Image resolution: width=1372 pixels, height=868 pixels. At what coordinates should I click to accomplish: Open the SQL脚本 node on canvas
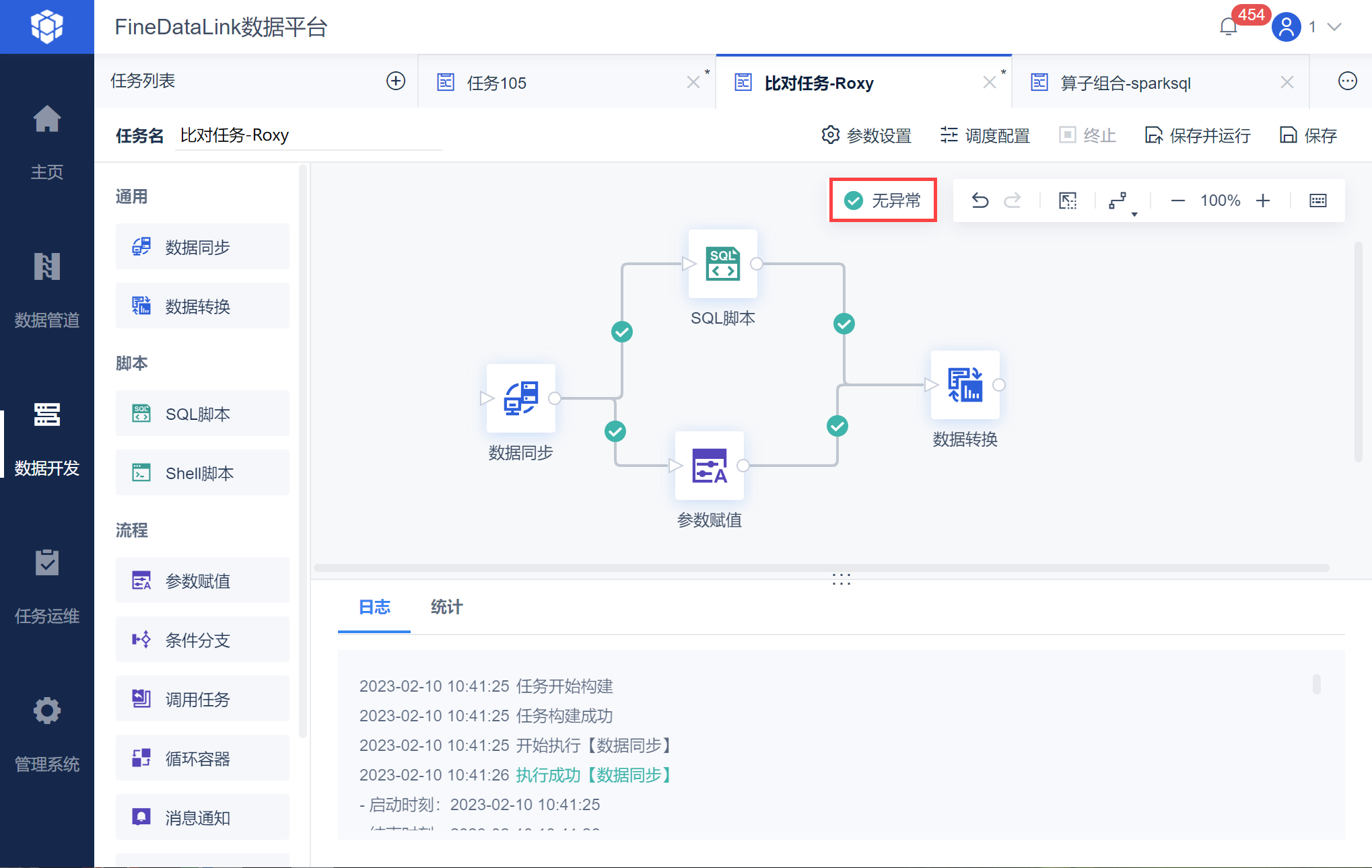point(722,264)
